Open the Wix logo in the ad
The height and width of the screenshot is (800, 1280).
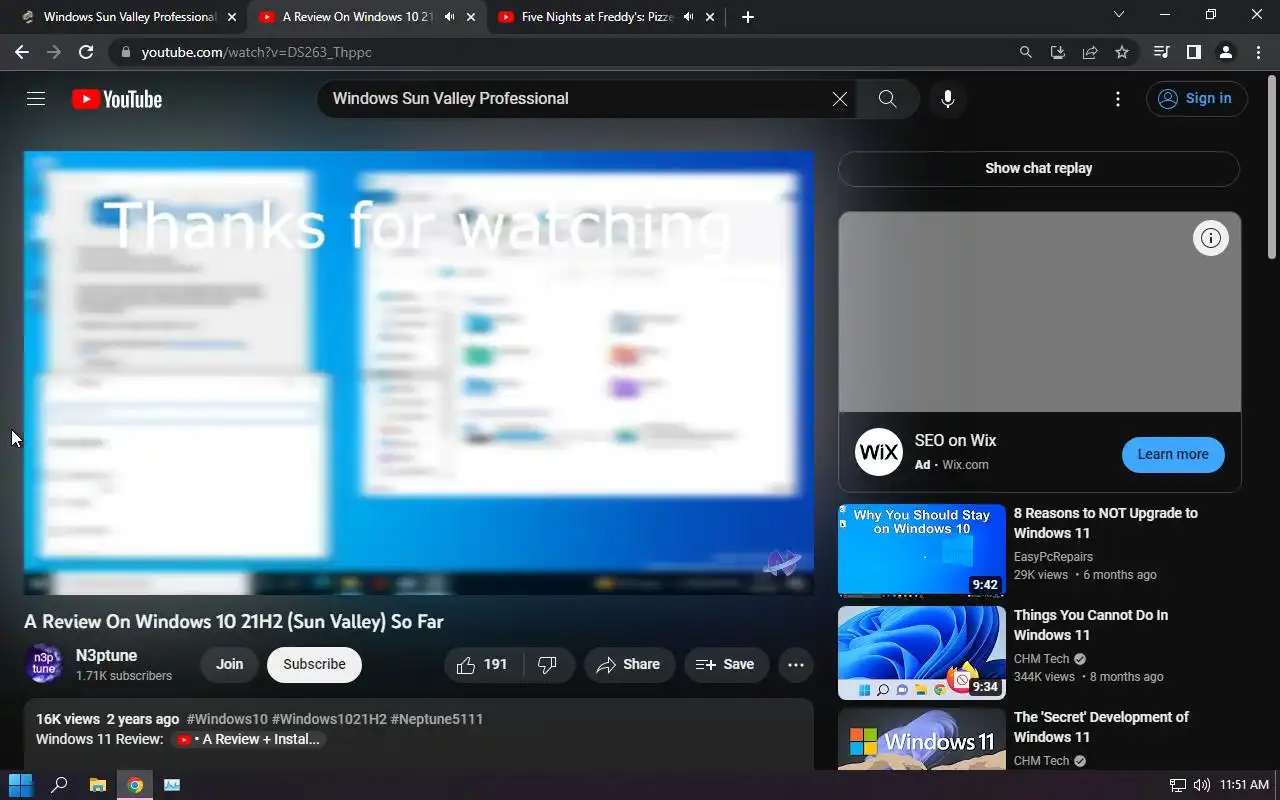879,452
